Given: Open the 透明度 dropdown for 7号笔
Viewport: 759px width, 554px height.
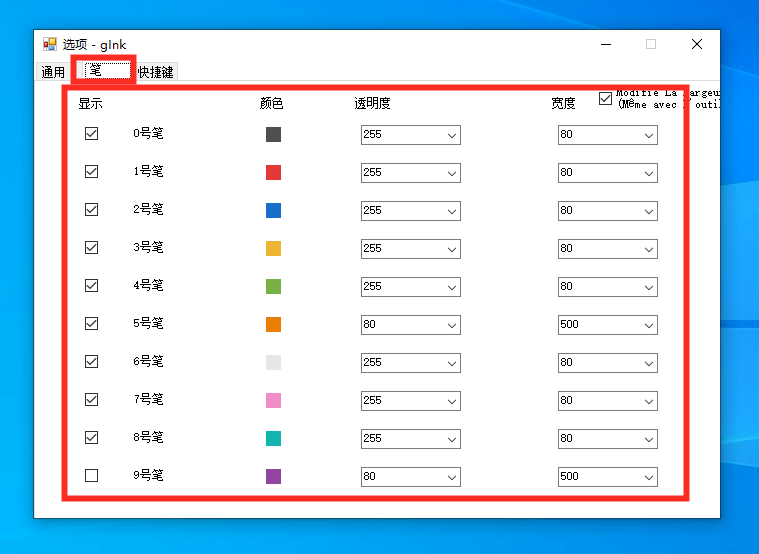Looking at the screenshot, I should click(x=410, y=401).
